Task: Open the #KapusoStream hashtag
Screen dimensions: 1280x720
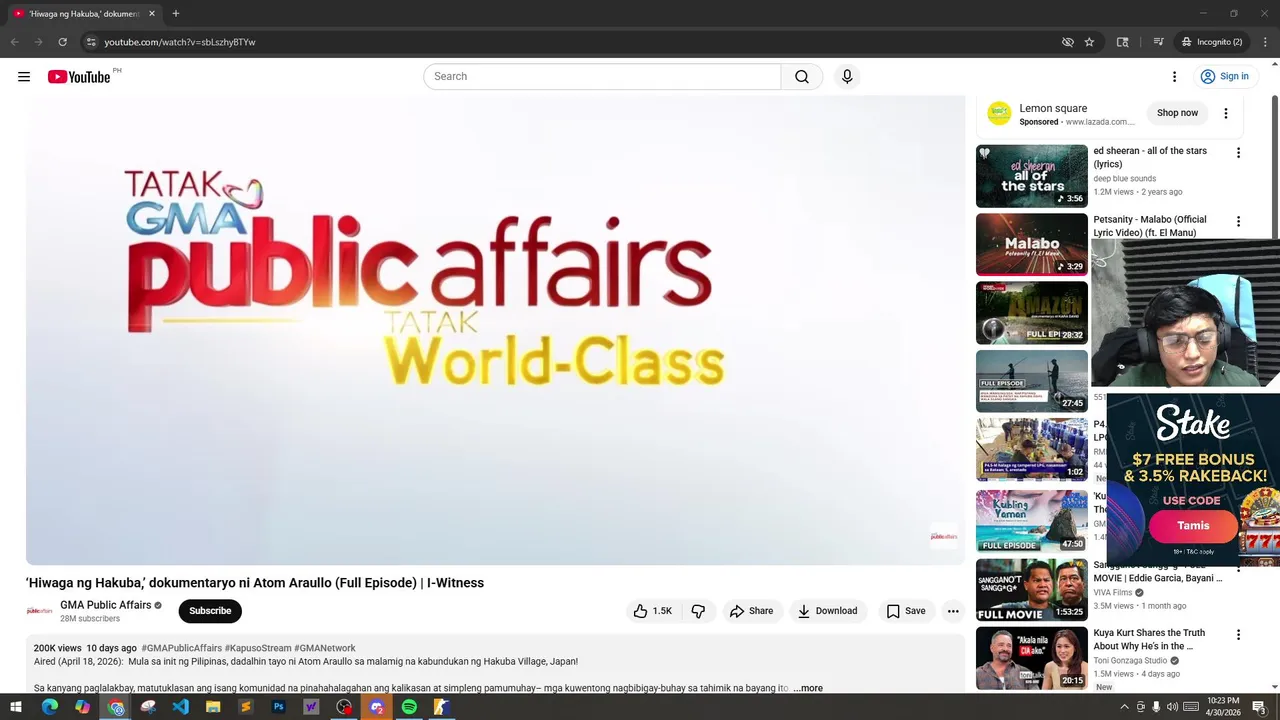Action: pyautogui.click(x=258, y=649)
